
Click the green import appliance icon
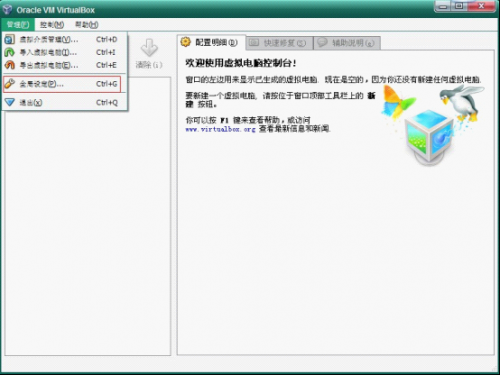pyautogui.click(x=9, y=52)
